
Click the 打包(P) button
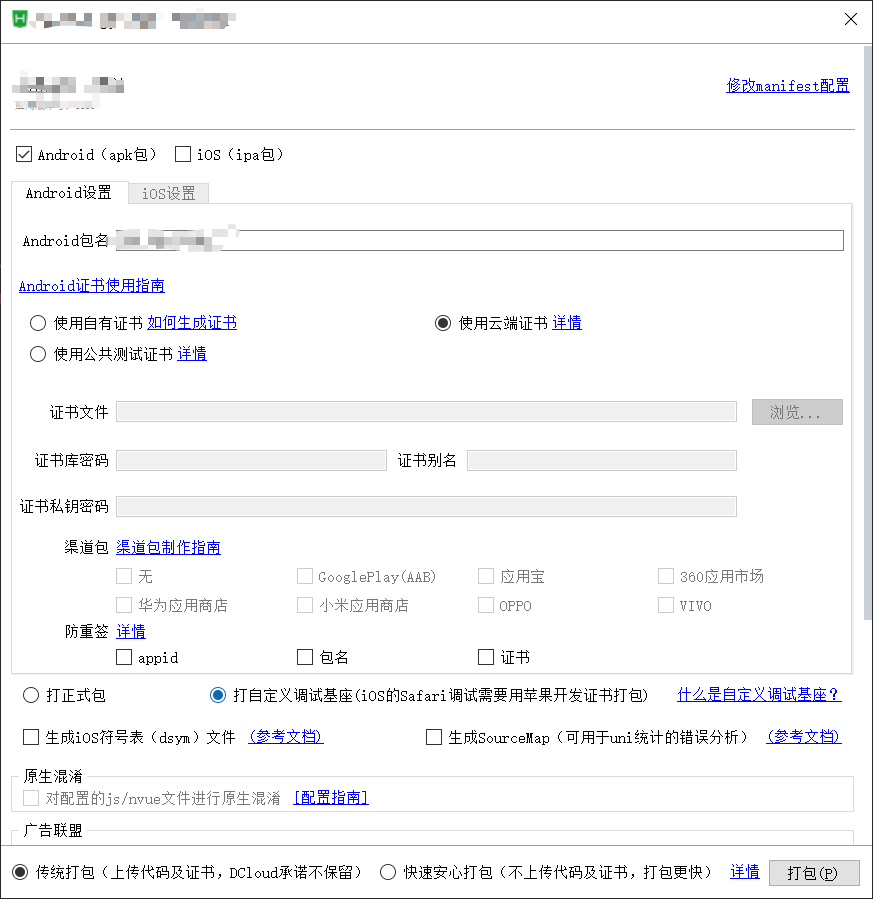(x=814, y=871)
